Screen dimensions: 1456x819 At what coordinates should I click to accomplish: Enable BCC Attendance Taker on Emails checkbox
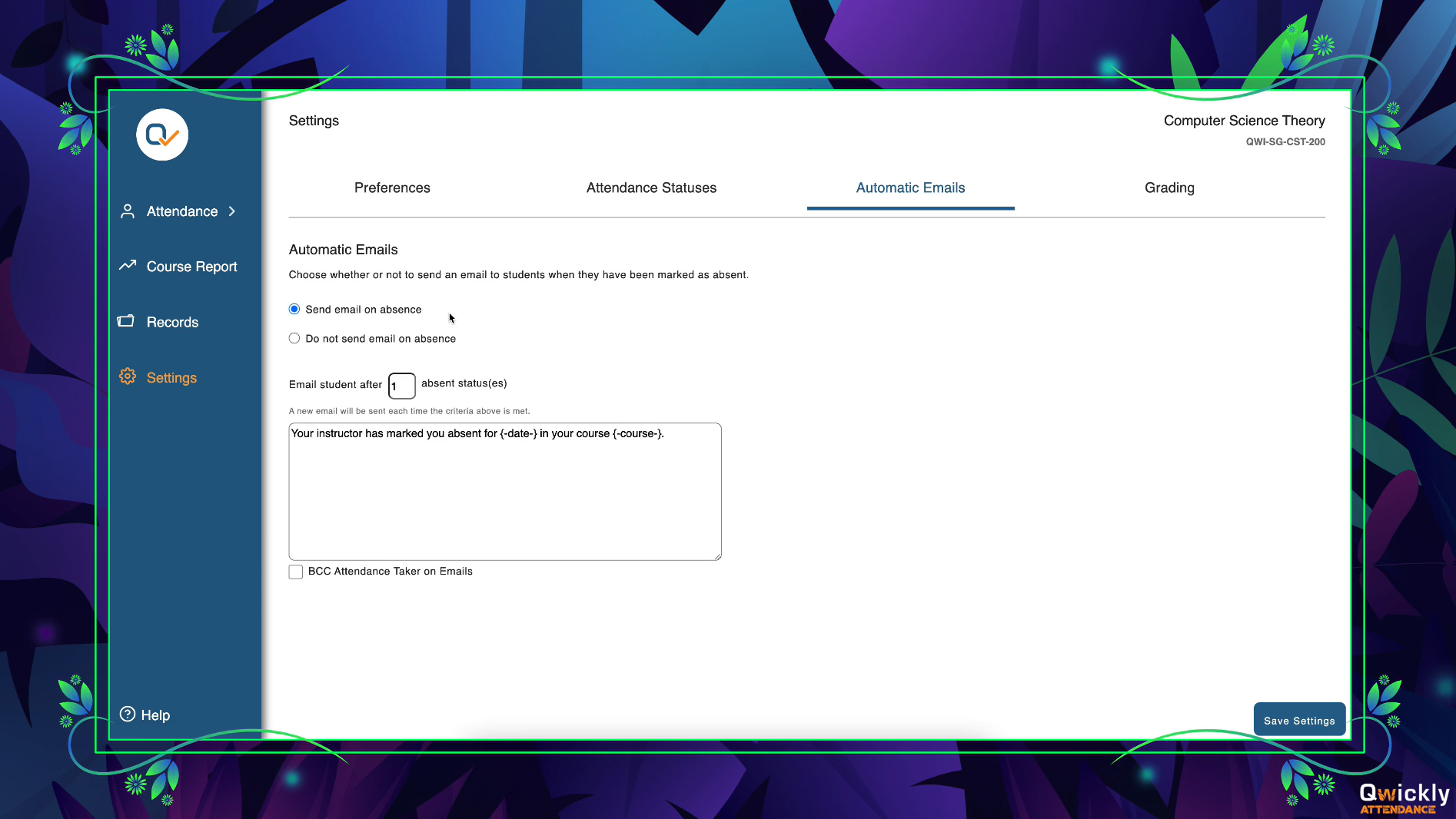(296, 572)
